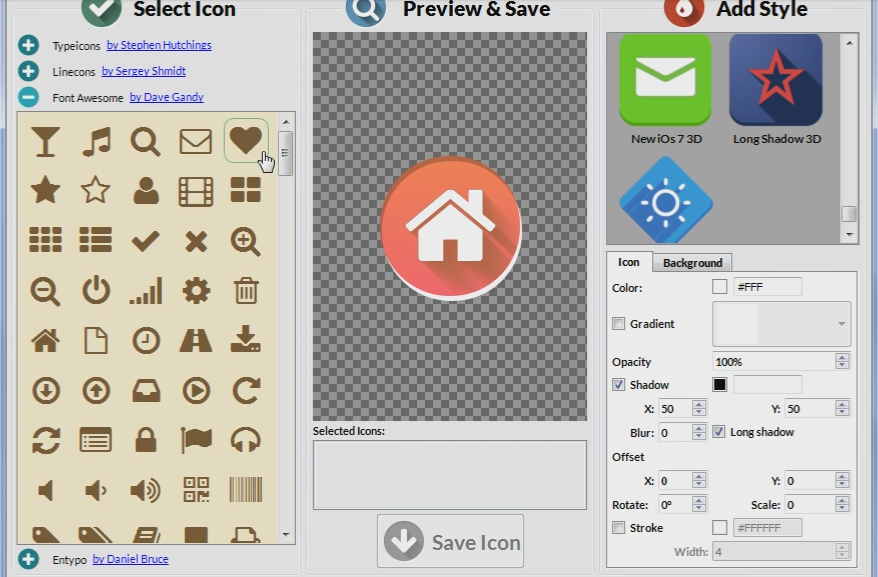Click the white icon Color swatch
Viewport: 878px width, 577px height.
720,287
